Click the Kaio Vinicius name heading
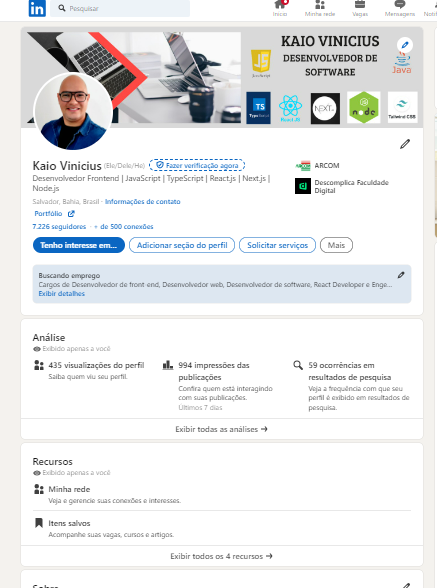The width and height of the screenshot is (437, 588). point(67,166)
